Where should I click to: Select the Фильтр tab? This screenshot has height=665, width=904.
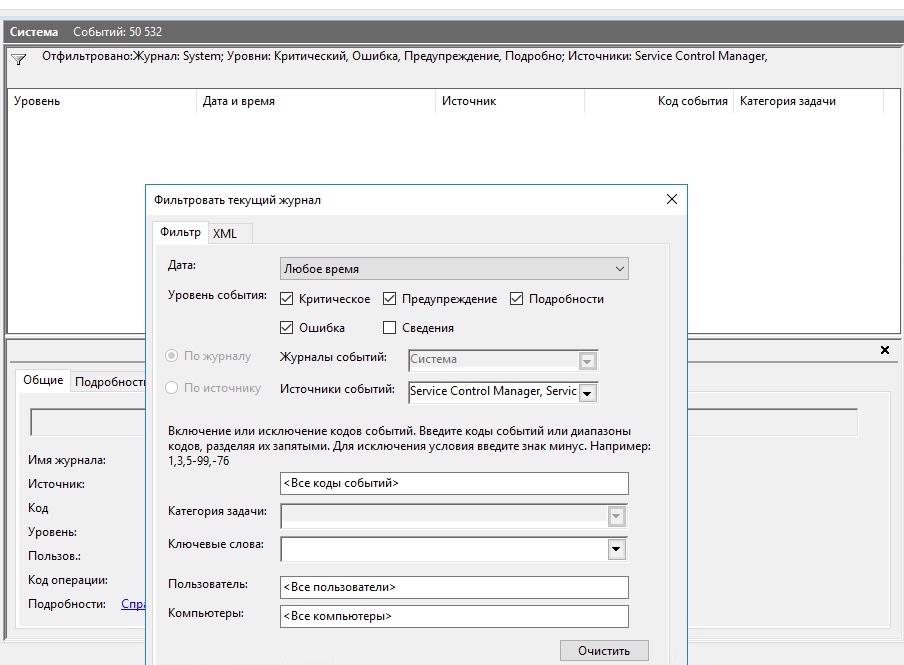coord(180,232)
